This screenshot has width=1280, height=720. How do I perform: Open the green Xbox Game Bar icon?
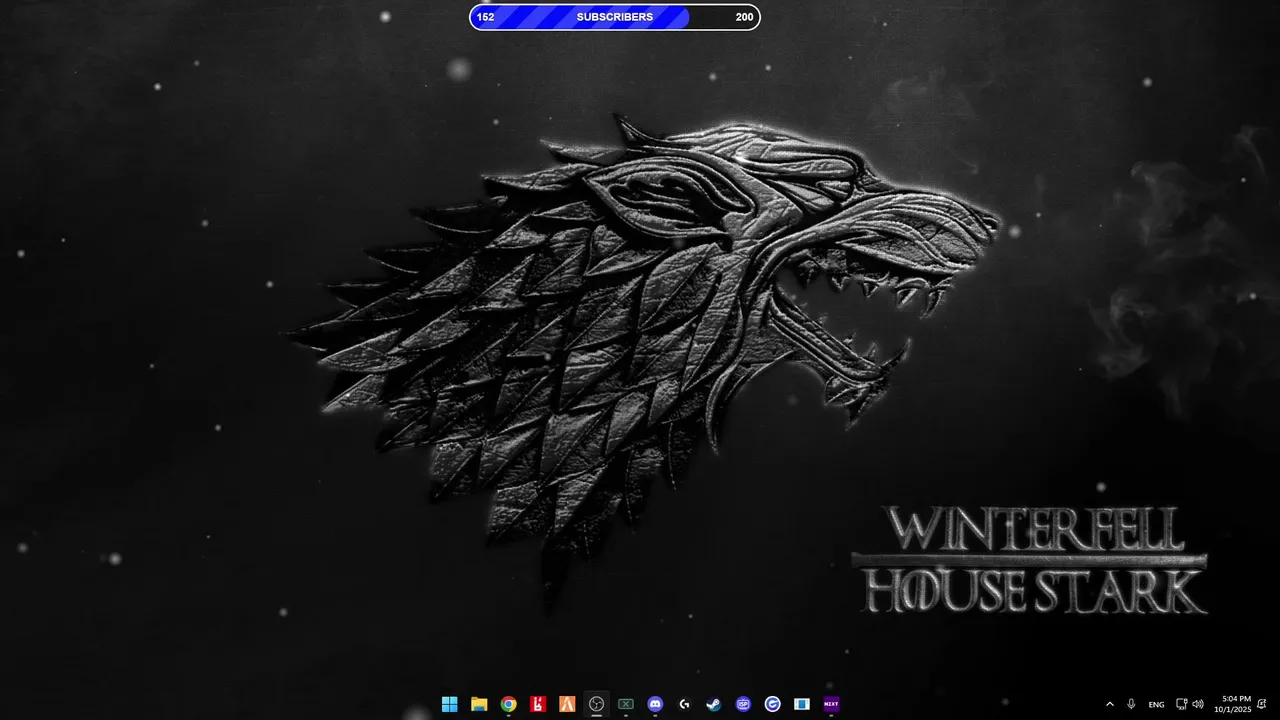(x=626, y=704)
